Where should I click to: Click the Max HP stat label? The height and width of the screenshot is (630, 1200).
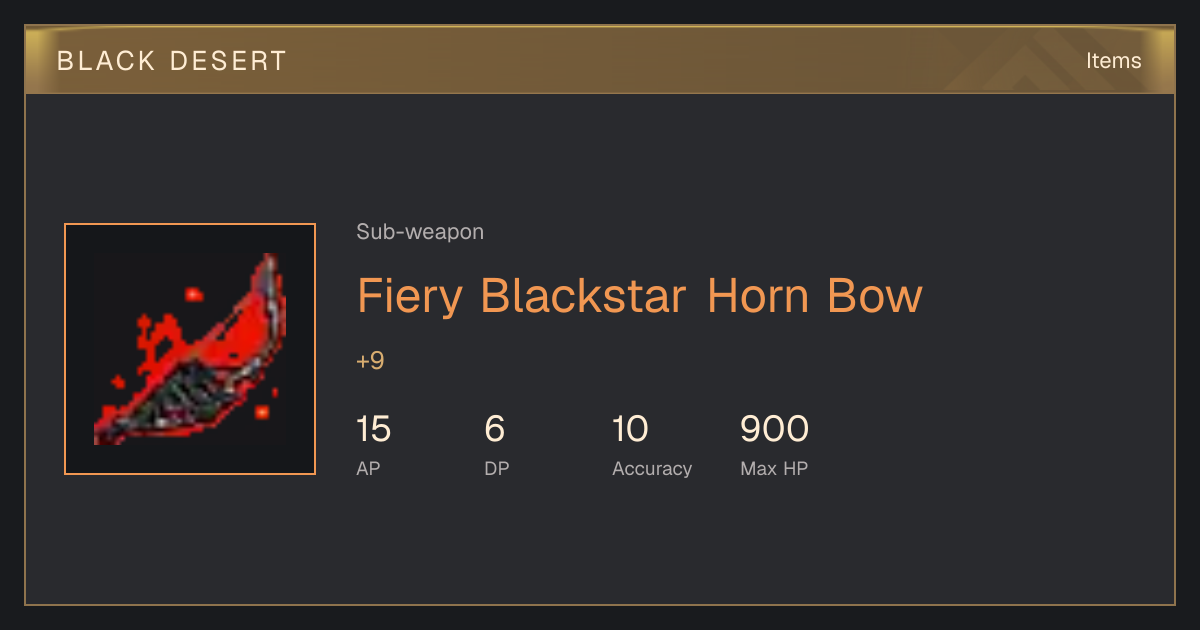point(774,468)
